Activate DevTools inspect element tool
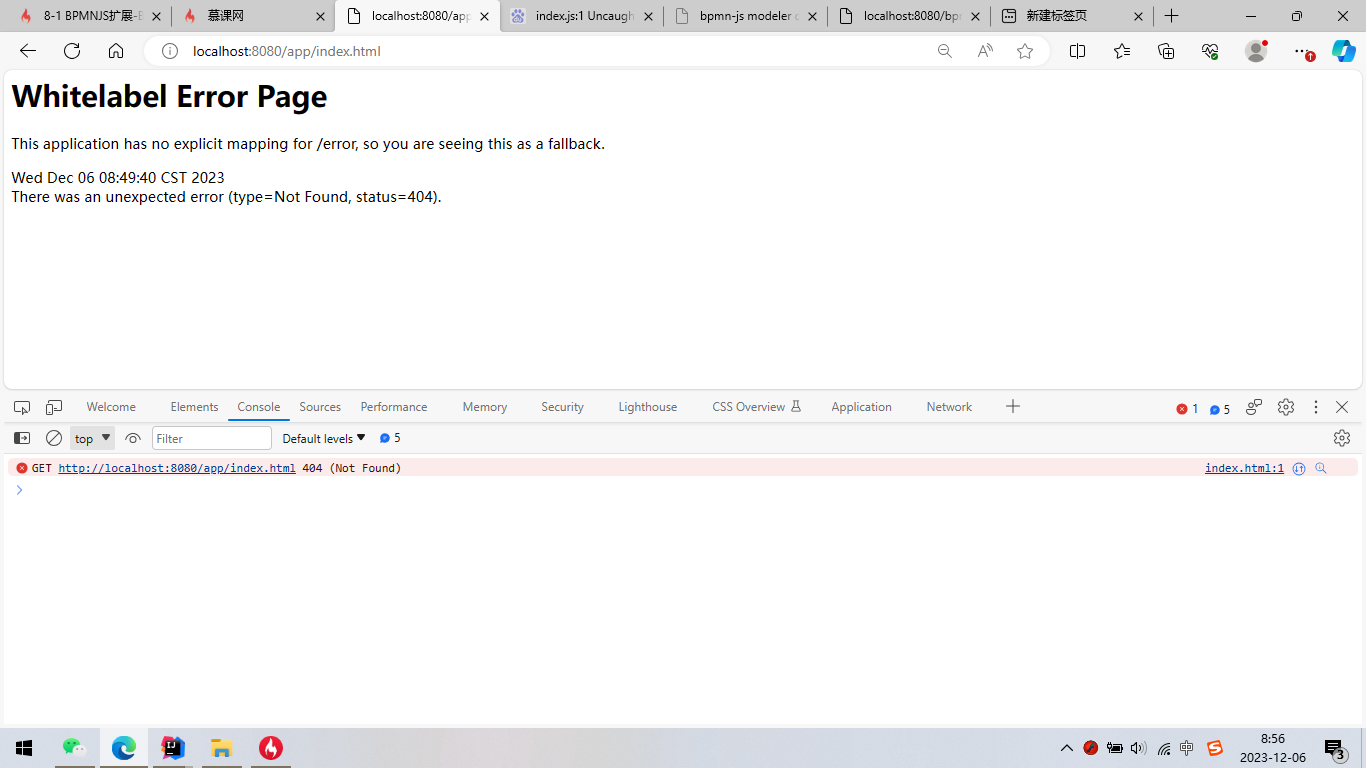Screen dimensions: 1366x768 click(x=22, y=407)
